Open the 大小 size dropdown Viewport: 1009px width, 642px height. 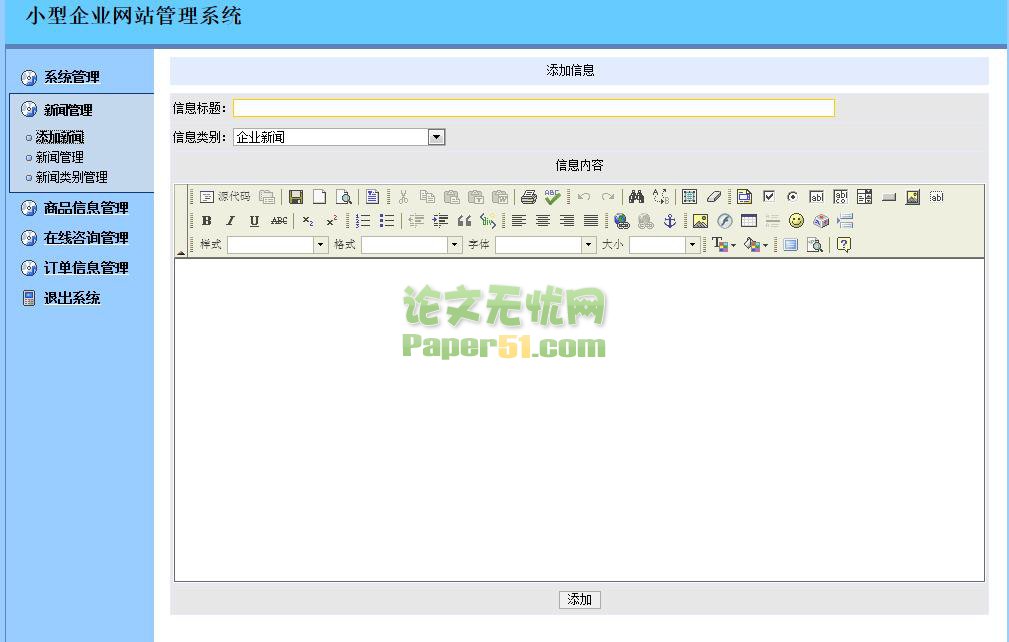[x=664, y=244]
